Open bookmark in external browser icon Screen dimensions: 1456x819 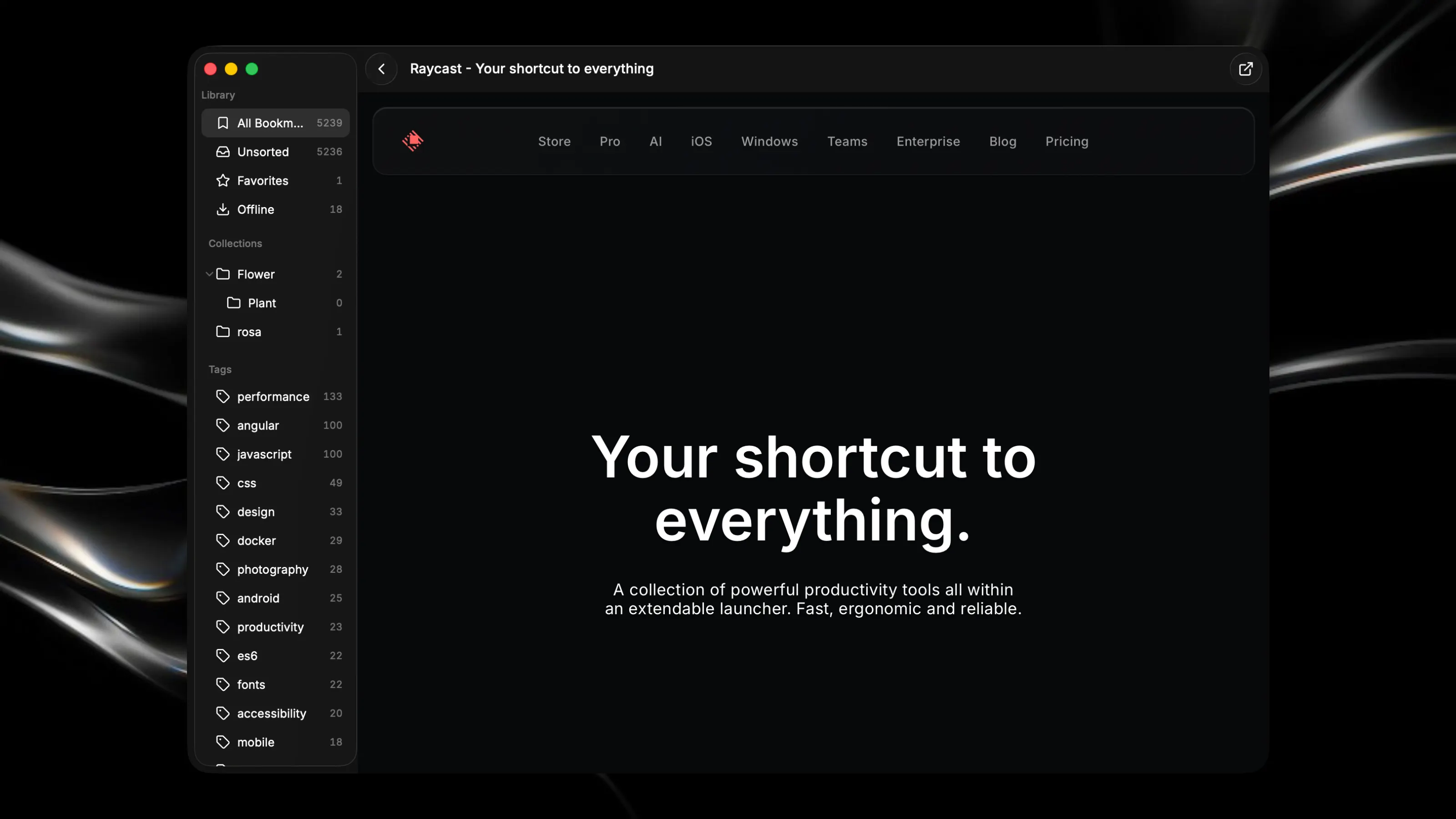1246,69
